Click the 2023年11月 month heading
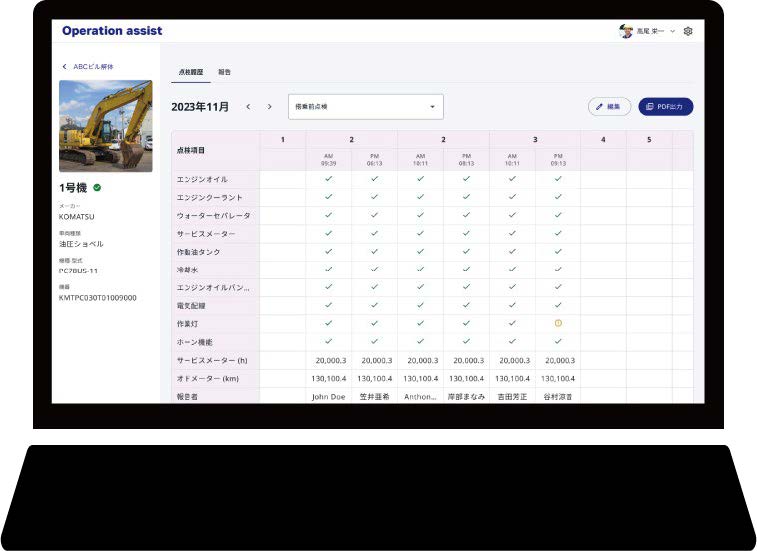The width and height of the screenshot is (757, 551). 200,107
